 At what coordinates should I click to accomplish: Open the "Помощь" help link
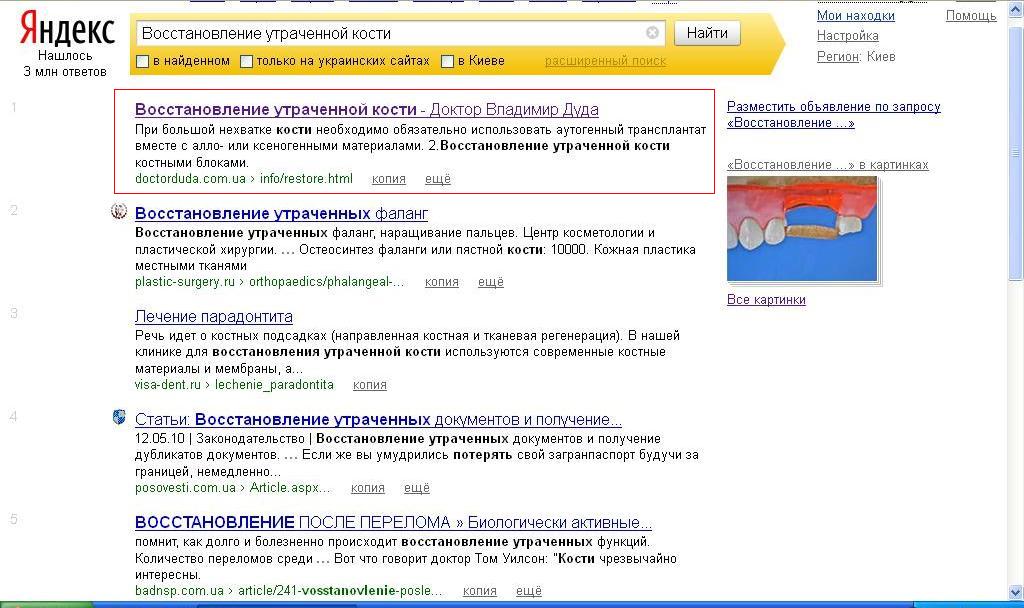click(x=969, y=14)
